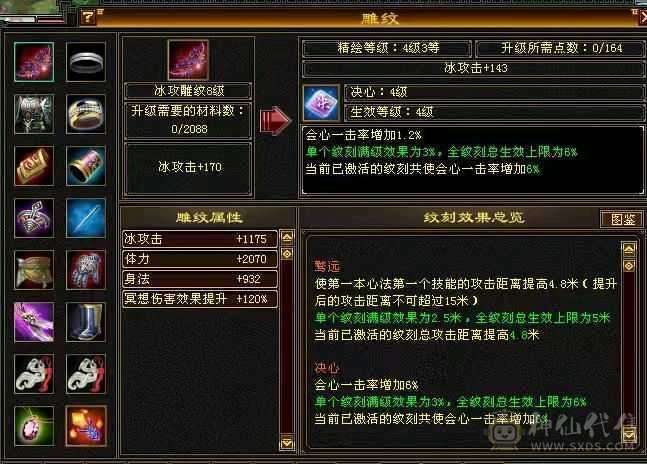Screen dimensions: 647x464
Task: Select the blue sword weapon slot
Action: (86, 218)
